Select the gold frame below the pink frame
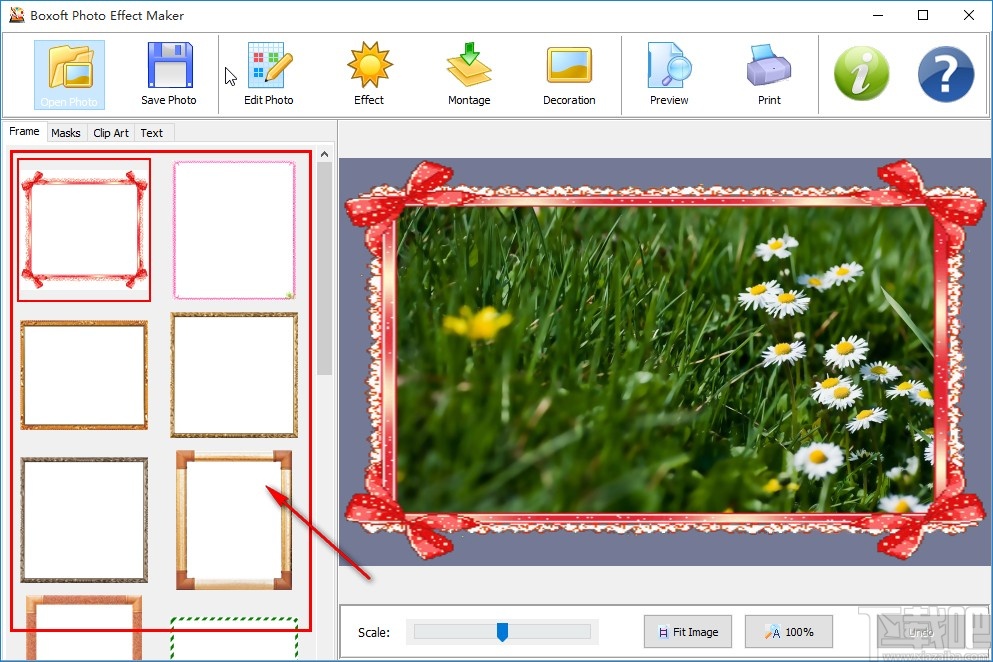This screenshot has height=662, width=993. 234,374
